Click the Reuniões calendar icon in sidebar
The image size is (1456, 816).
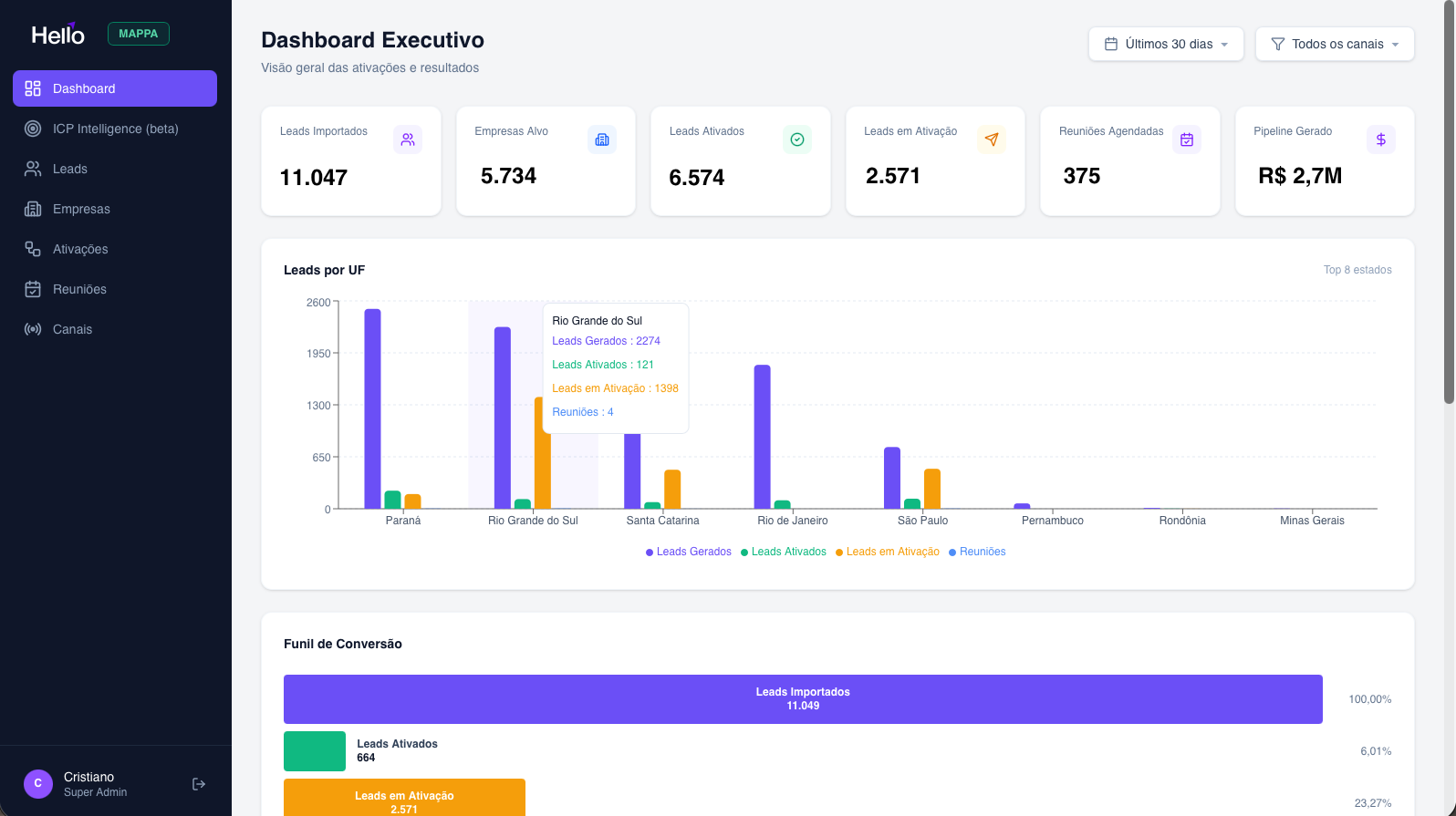33,289
